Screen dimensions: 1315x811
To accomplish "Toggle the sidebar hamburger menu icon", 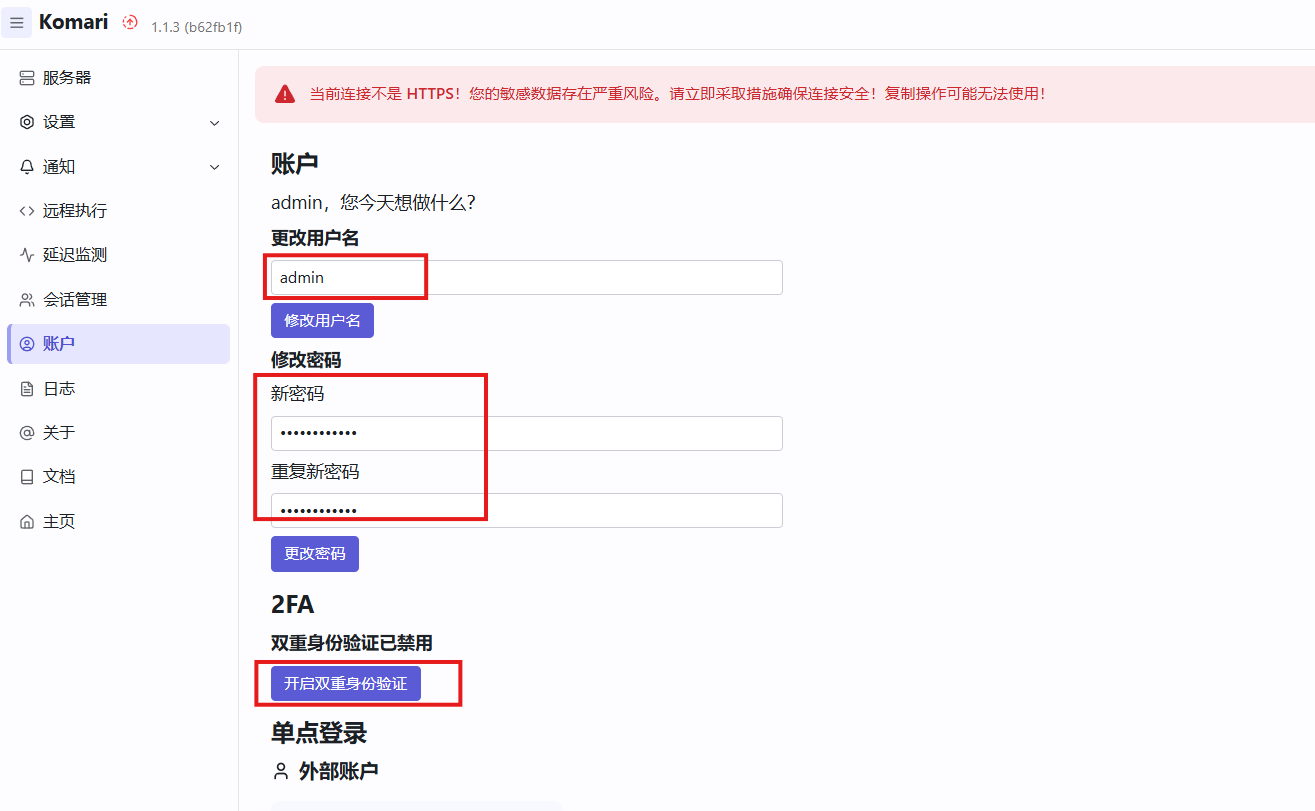I will coord(17,22).
